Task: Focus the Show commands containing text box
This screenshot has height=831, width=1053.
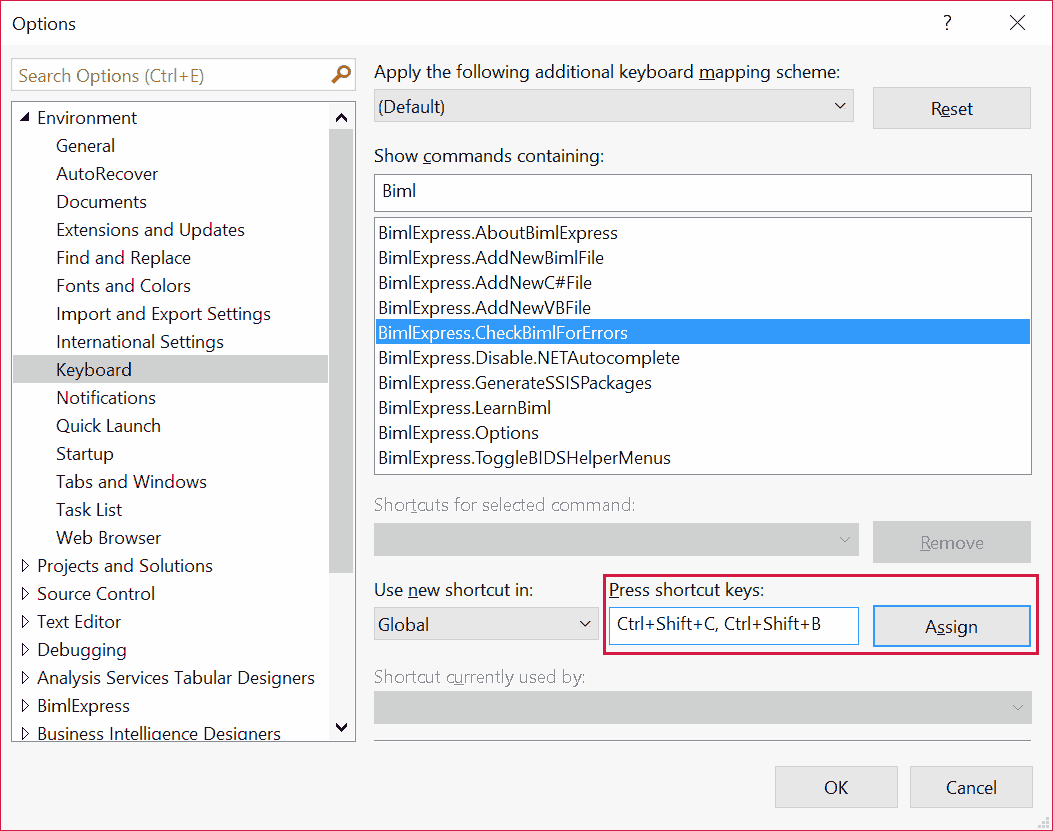Action: point(702,191)
